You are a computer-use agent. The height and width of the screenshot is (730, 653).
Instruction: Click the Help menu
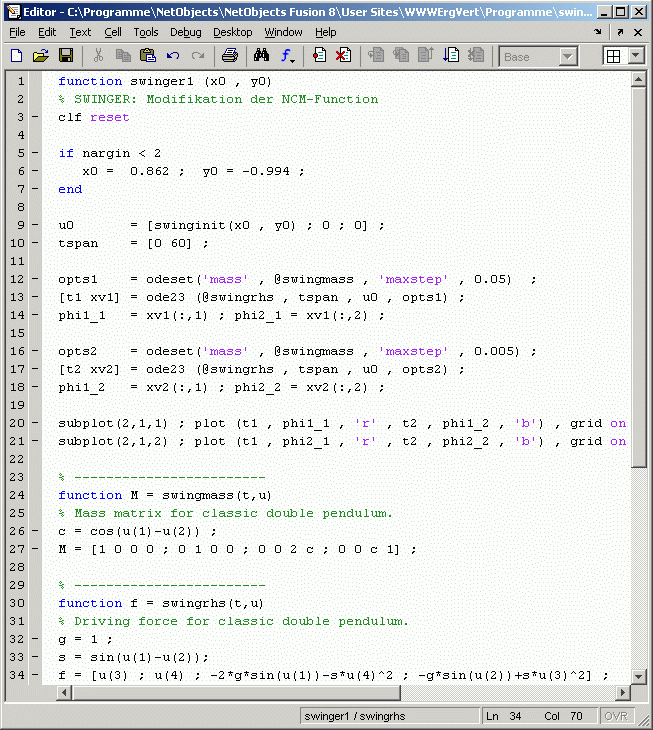(x=326, y=32)
